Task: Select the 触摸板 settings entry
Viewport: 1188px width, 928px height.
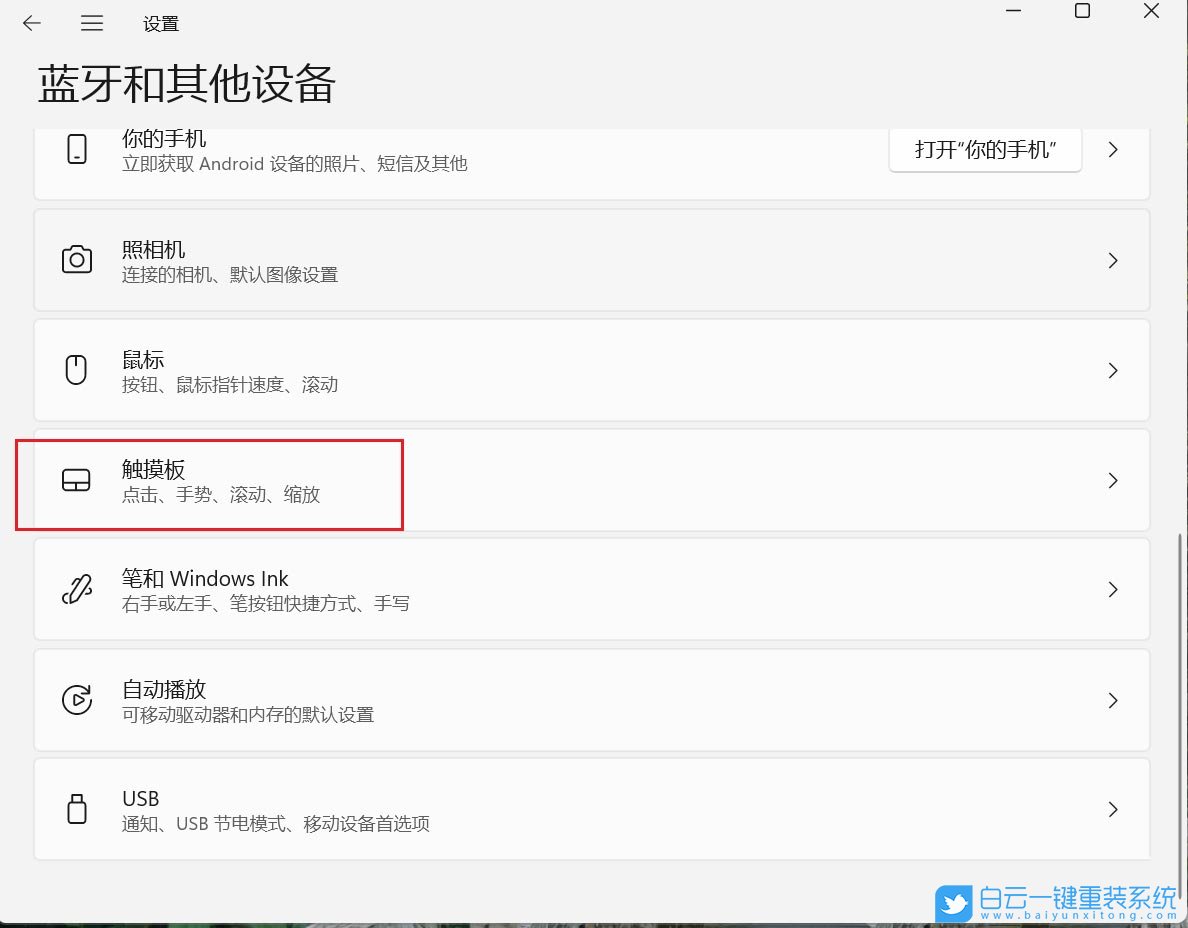Action: (400, 480)
